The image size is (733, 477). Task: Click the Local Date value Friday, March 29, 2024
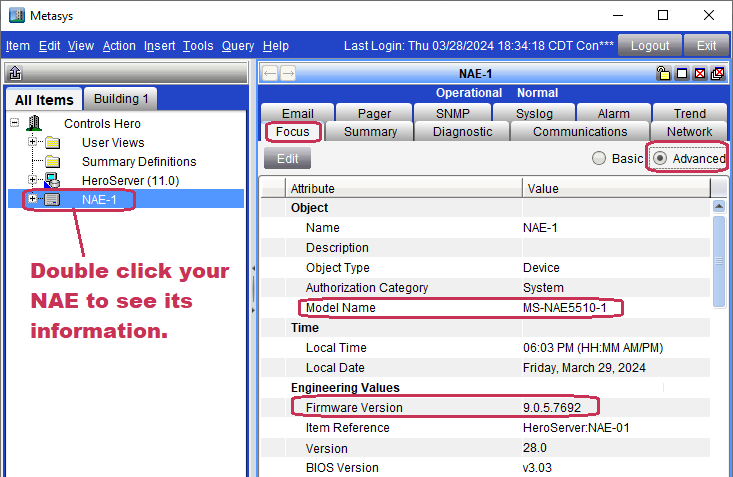point(584,368)
